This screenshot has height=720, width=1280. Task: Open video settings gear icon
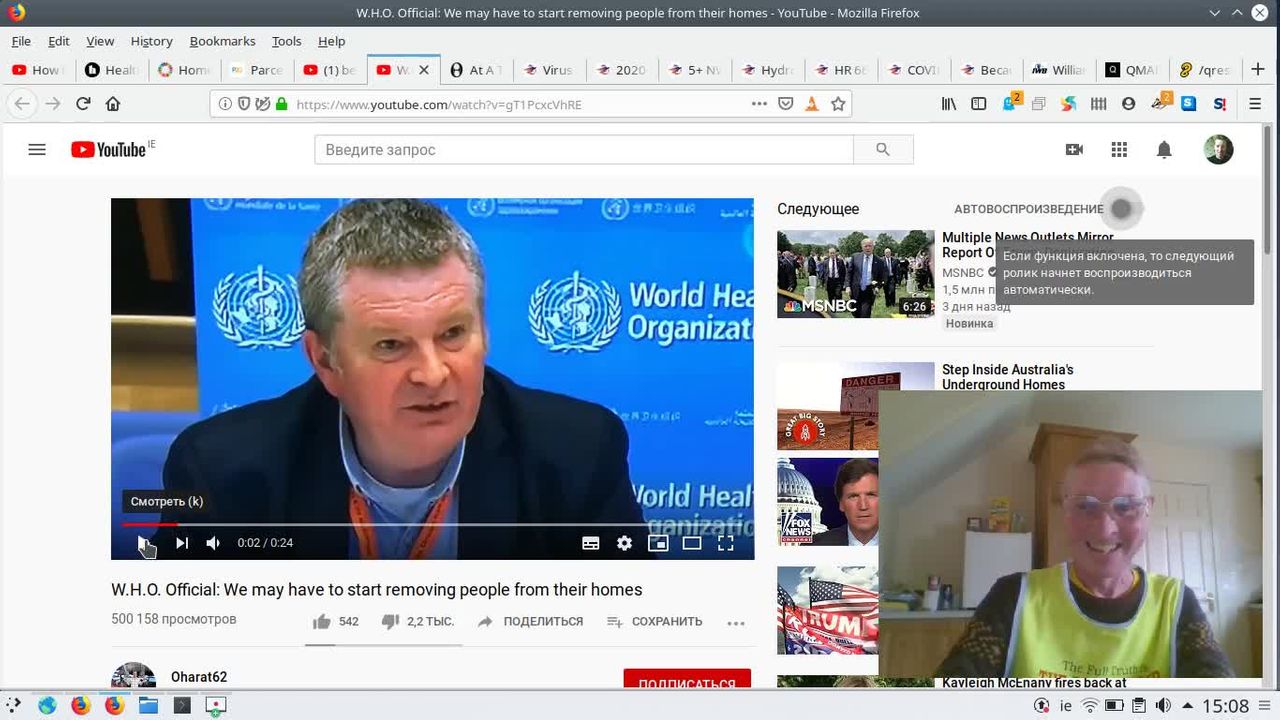click(x=624, y=543)
